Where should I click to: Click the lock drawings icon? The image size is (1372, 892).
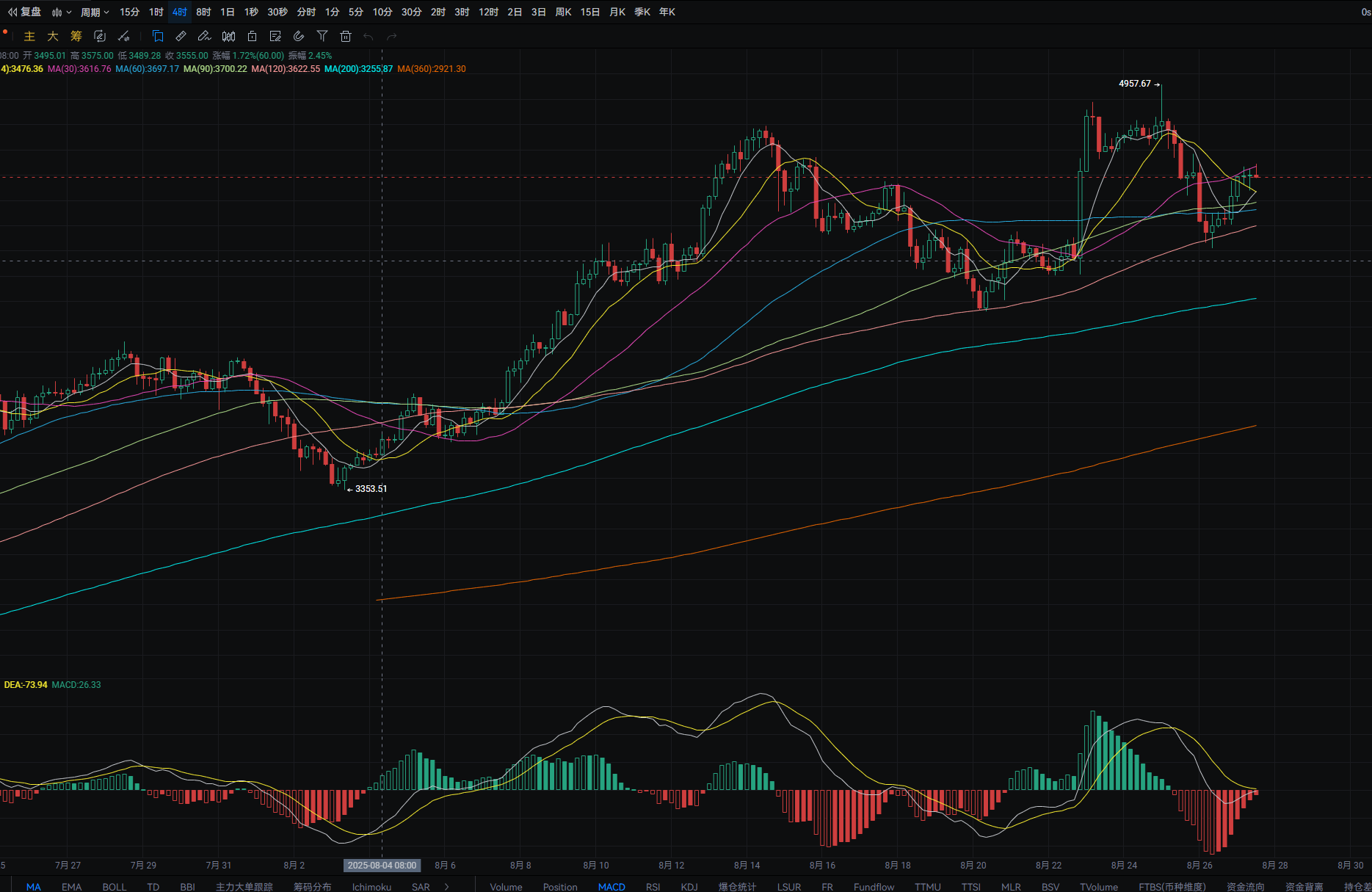252,36
